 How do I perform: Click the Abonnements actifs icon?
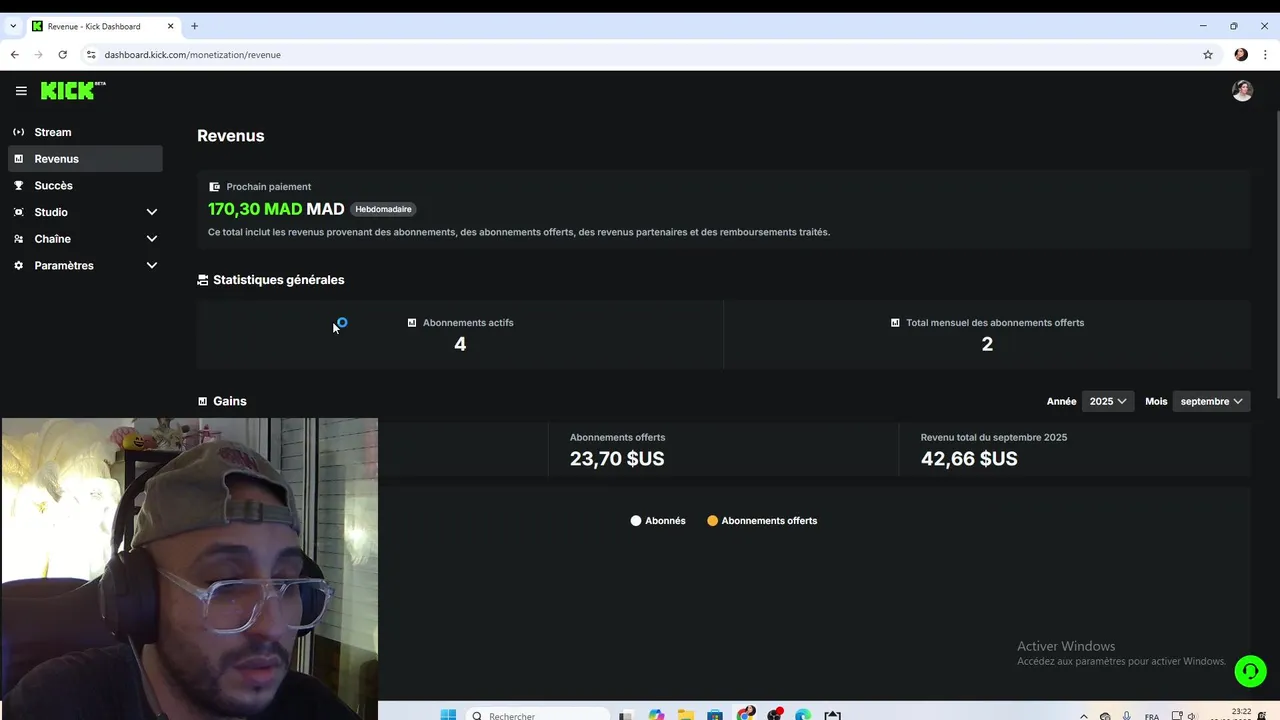pyautogui.click(x=412, y=323)
